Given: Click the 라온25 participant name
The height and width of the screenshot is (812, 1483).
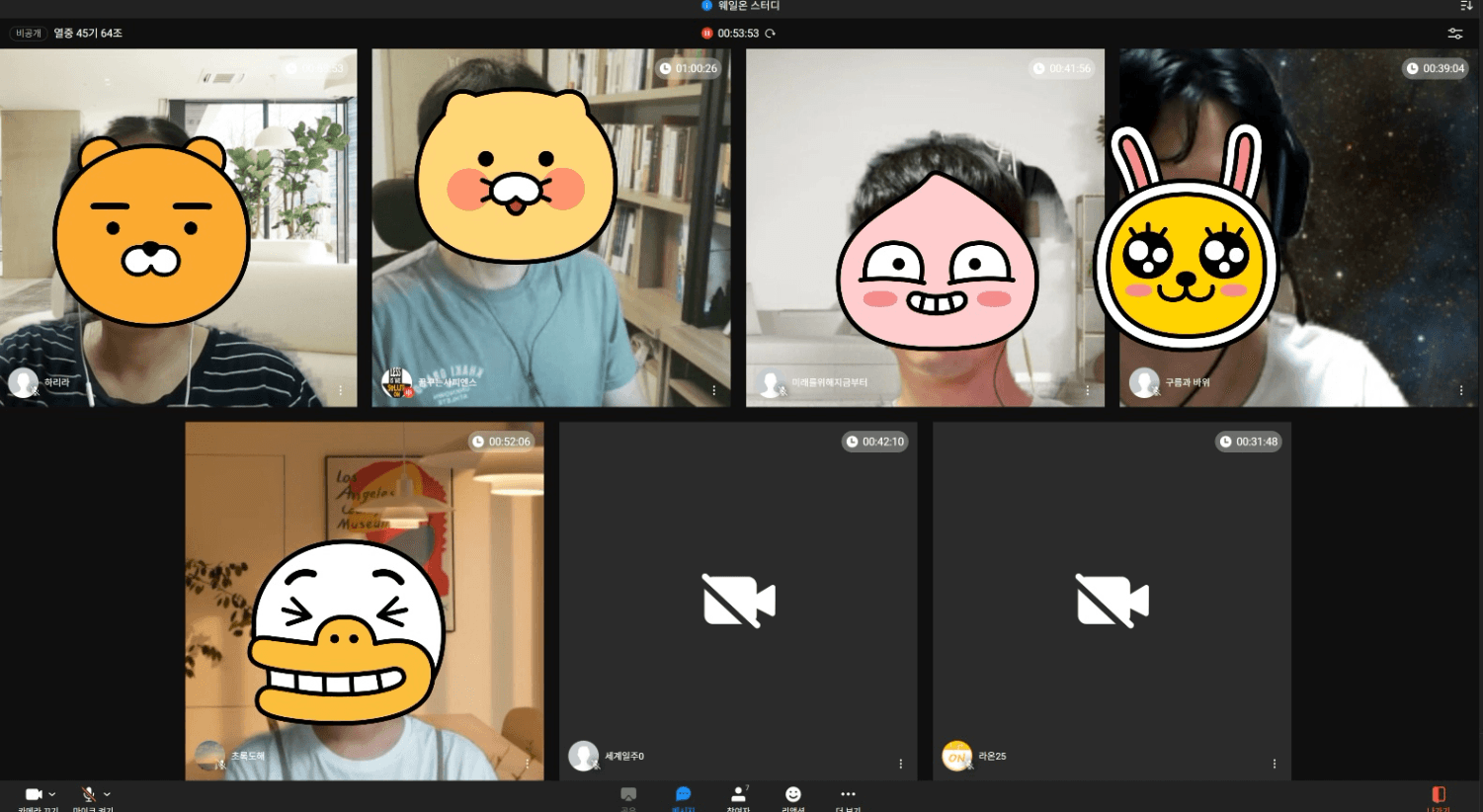Looking at the screenshot, I should pyautogui.click(x=992, y=757).
